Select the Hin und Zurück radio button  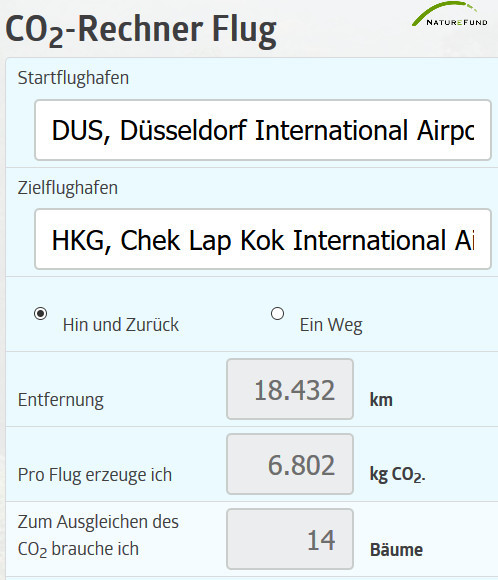pos(40,314)
